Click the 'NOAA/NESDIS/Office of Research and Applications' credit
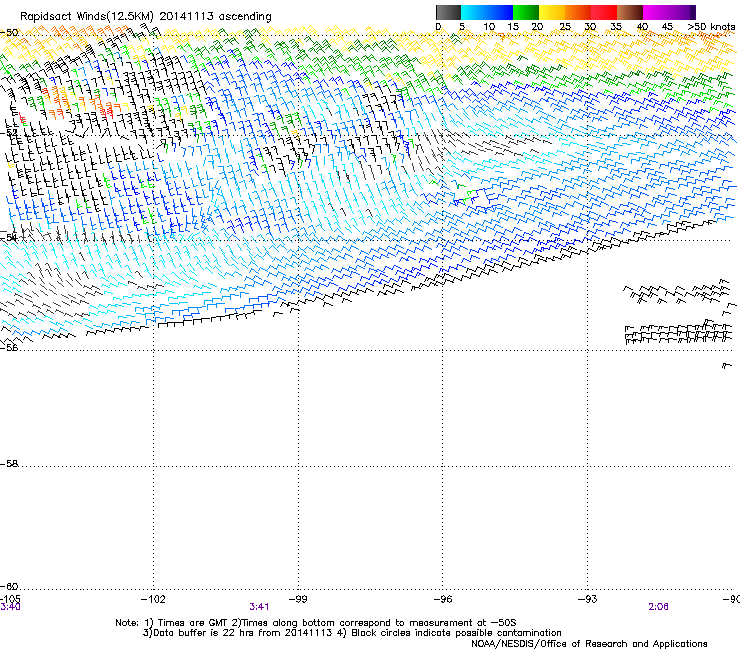Viewport: 740px width, 650px height. tap(589, 643)
